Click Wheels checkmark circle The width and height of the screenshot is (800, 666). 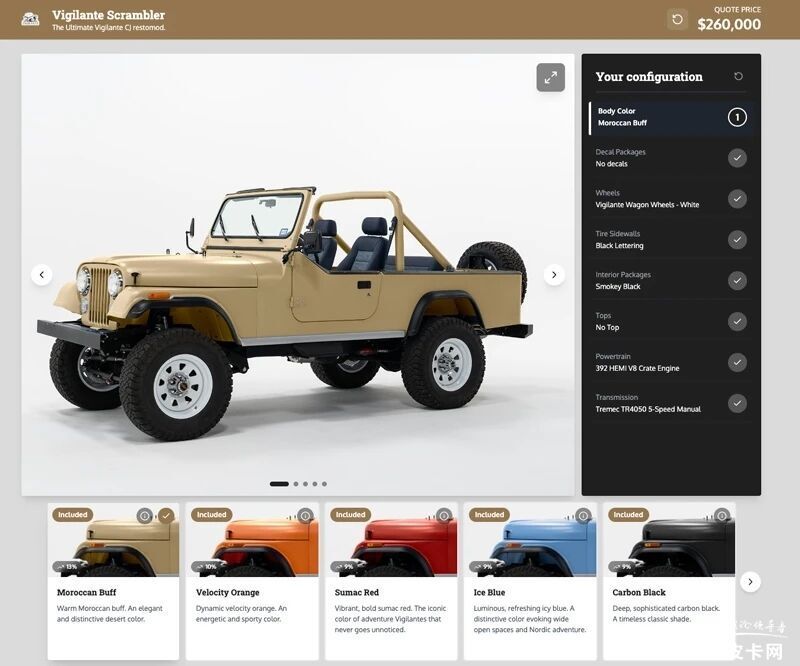click(737, 199)
